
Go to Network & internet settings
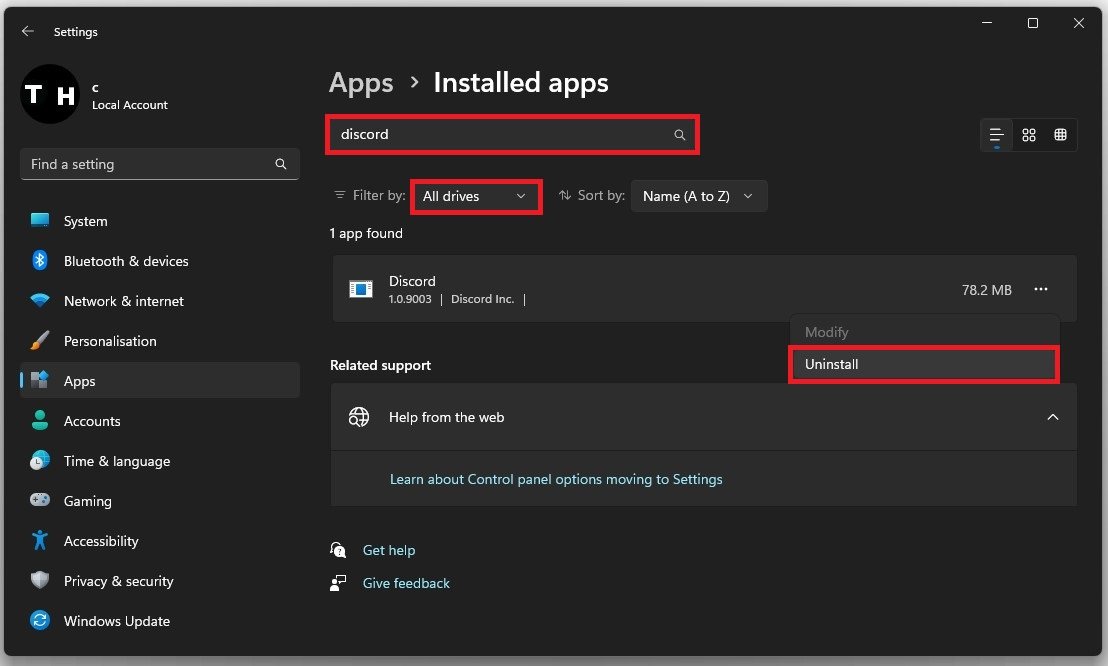[x=123, y=301]
